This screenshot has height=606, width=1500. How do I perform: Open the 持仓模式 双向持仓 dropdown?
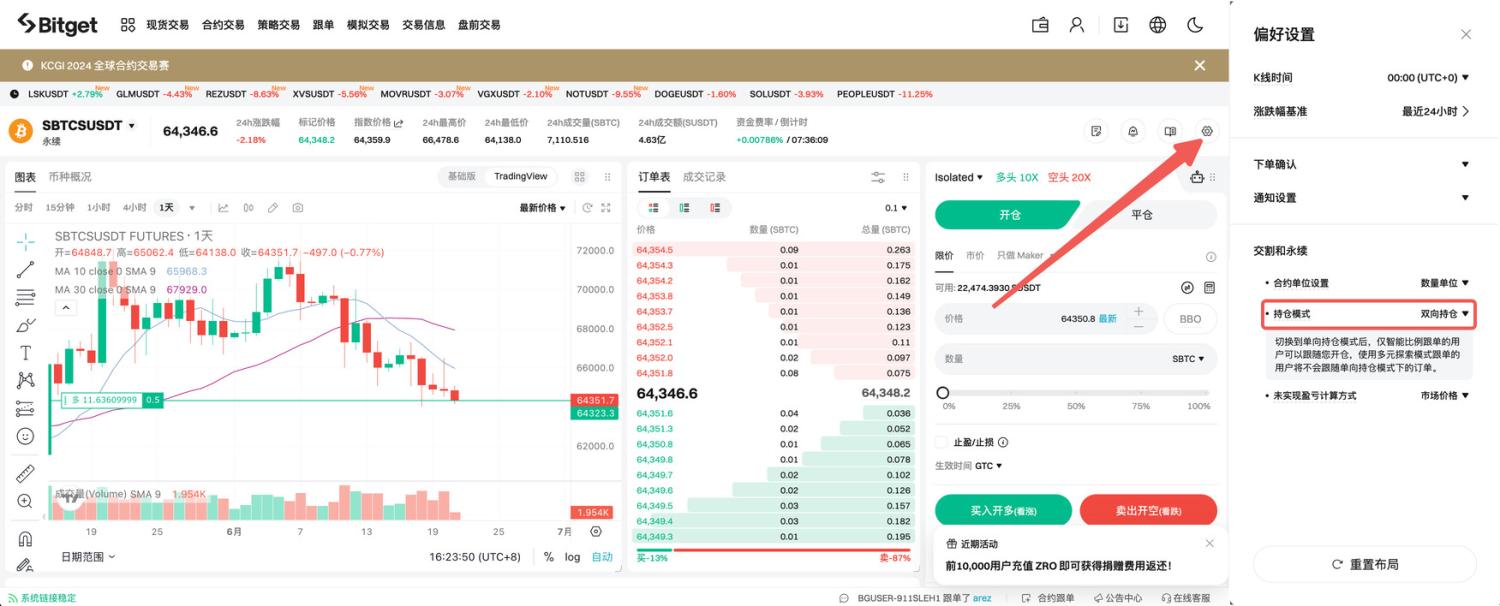(1438, 313)
